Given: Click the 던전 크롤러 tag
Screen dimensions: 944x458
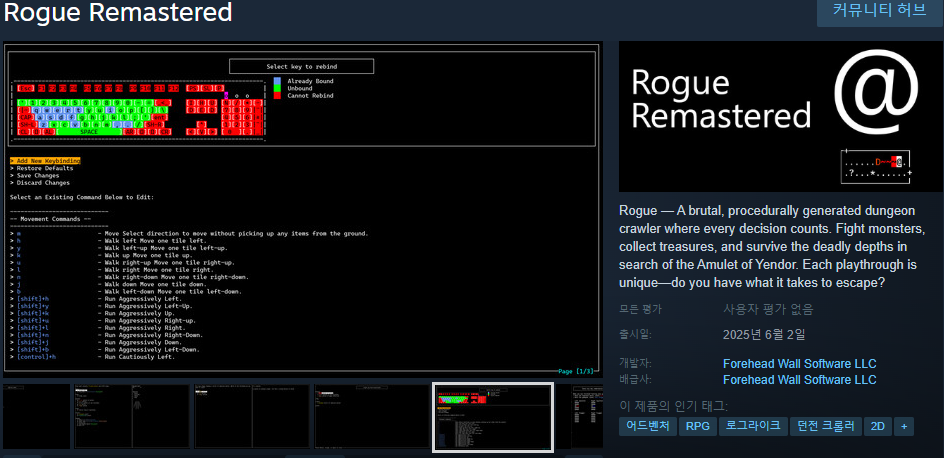Looking at the screenshot, I should pos(825,426).
